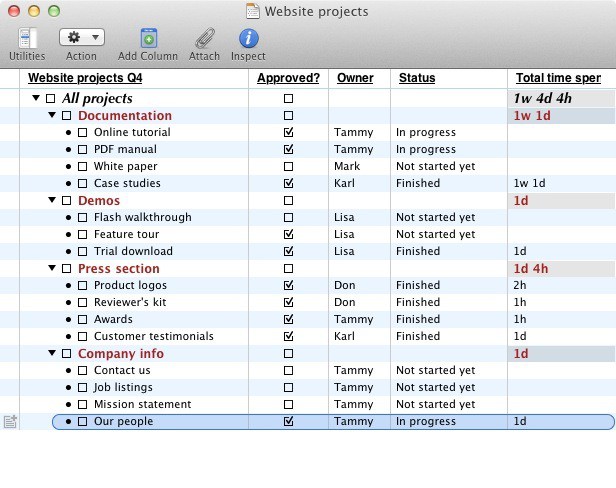The height and width of the screenshot is (488, 616).
Task: Uncheck Approved checkbox for Online tutorial
Action: pyautogui.click(x=288, y=133)
